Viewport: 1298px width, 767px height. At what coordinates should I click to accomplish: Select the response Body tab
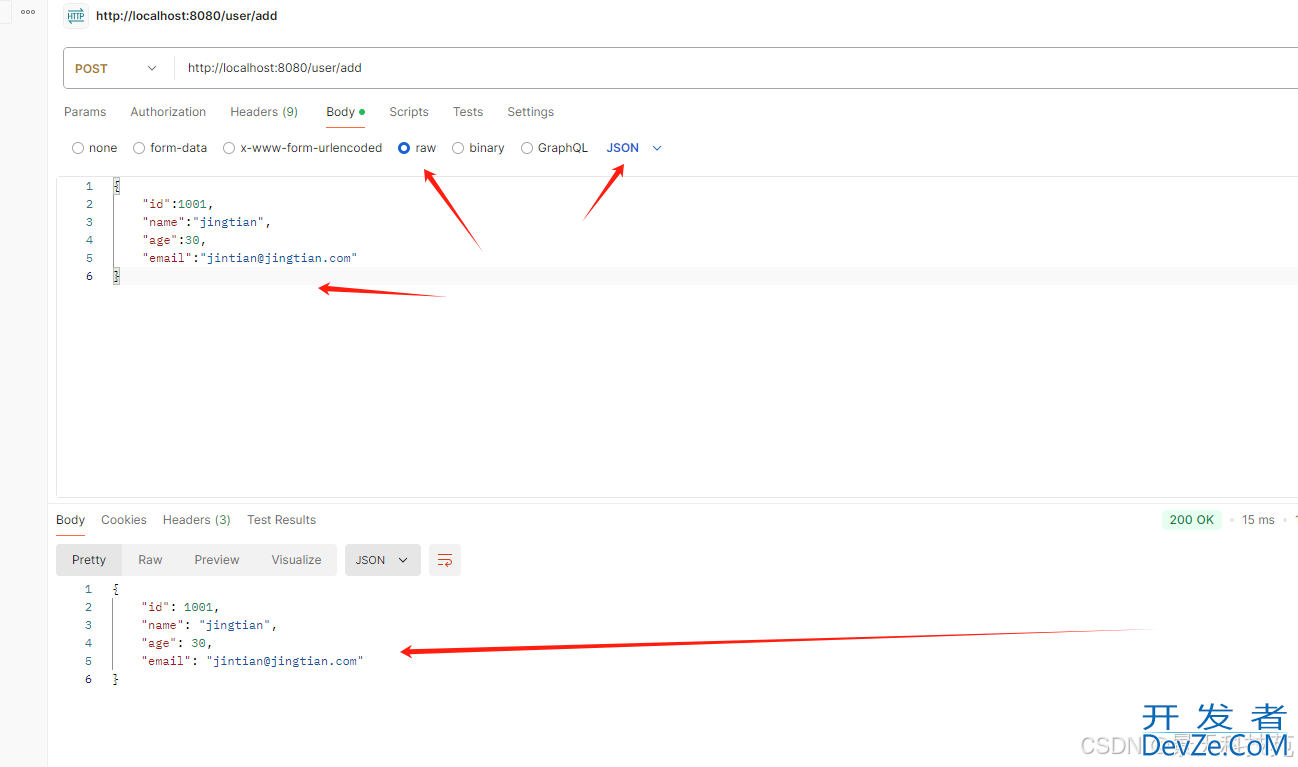[70, 520]
